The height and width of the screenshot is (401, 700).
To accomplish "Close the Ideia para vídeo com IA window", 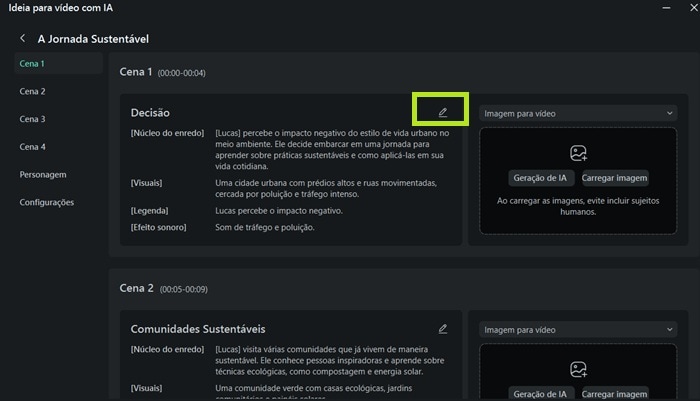I will (694, 8).
